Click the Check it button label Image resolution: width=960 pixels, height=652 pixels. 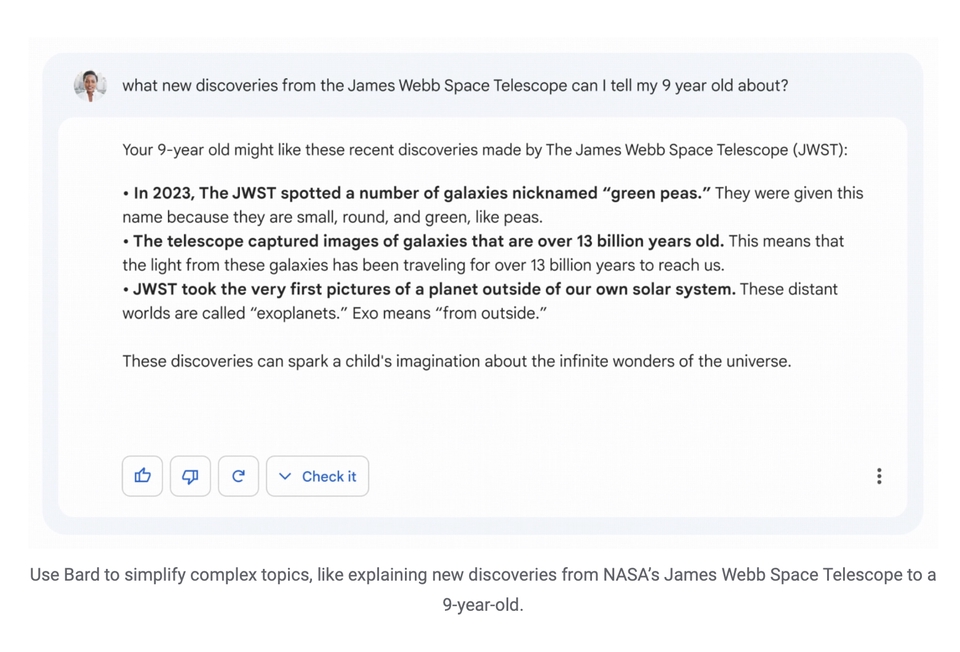tap(329, 476)
